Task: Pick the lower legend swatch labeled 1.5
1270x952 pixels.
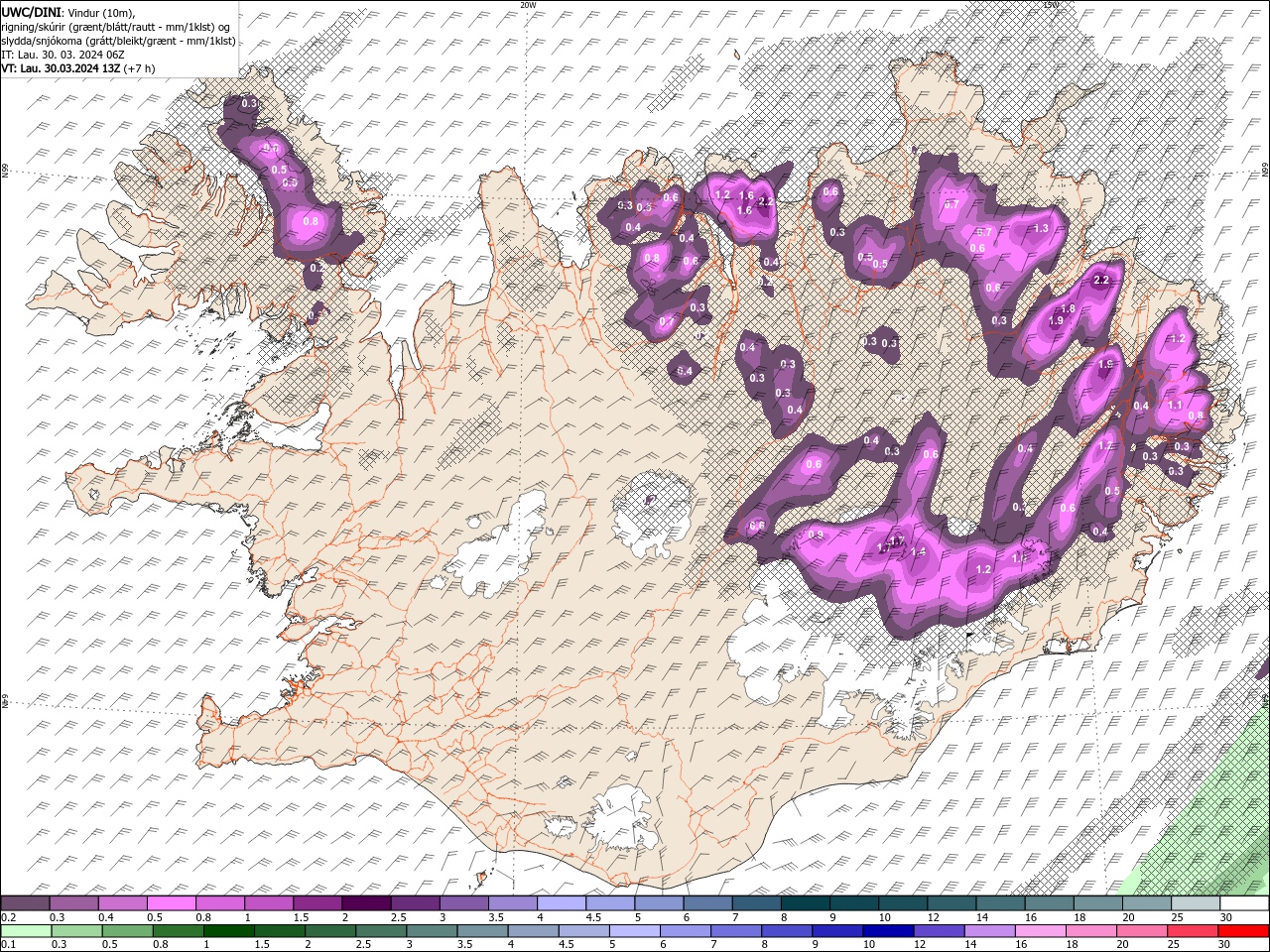Action: [x=279, y=931]
